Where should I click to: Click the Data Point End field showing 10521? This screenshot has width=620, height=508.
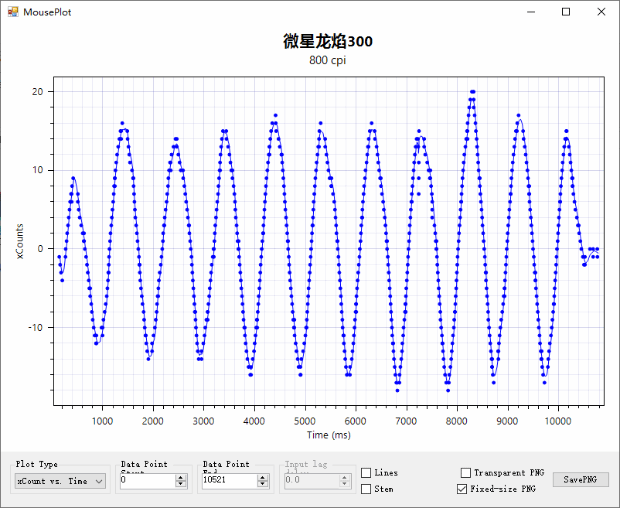point(229,480)
